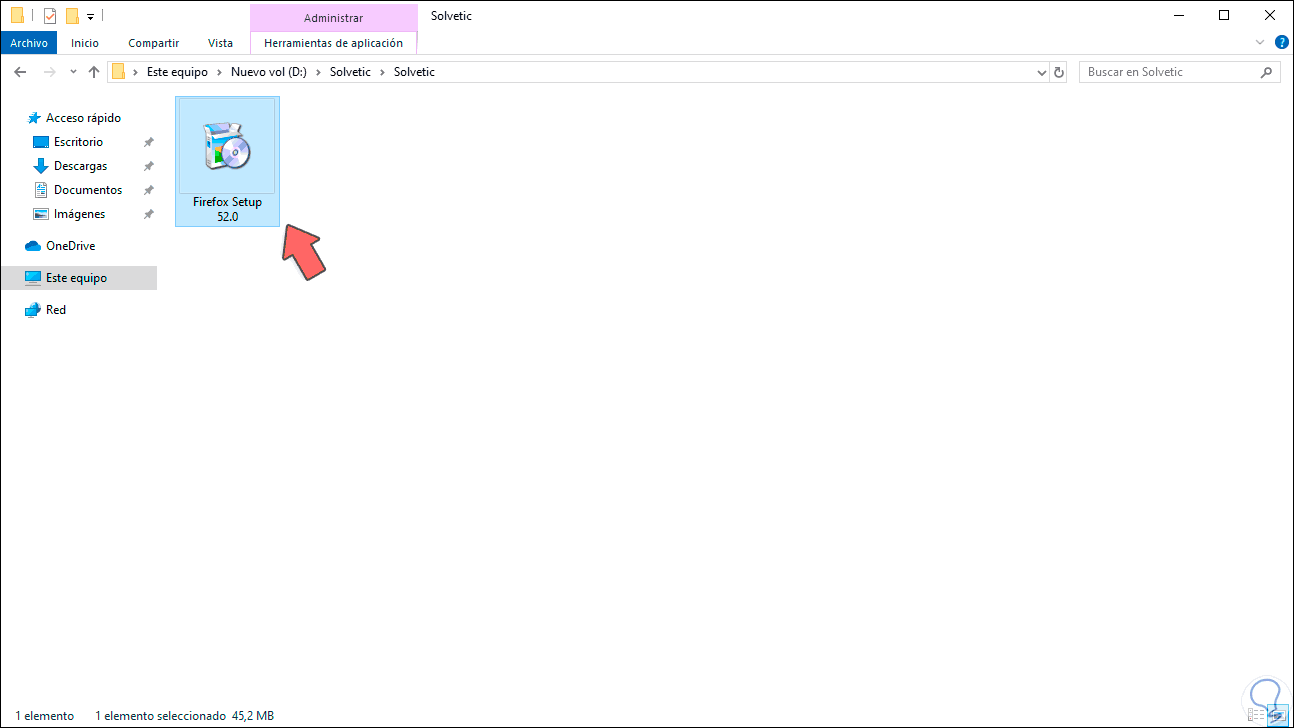Open the Archivo menu
1294x728 pixels.
(x=29, y=43)
